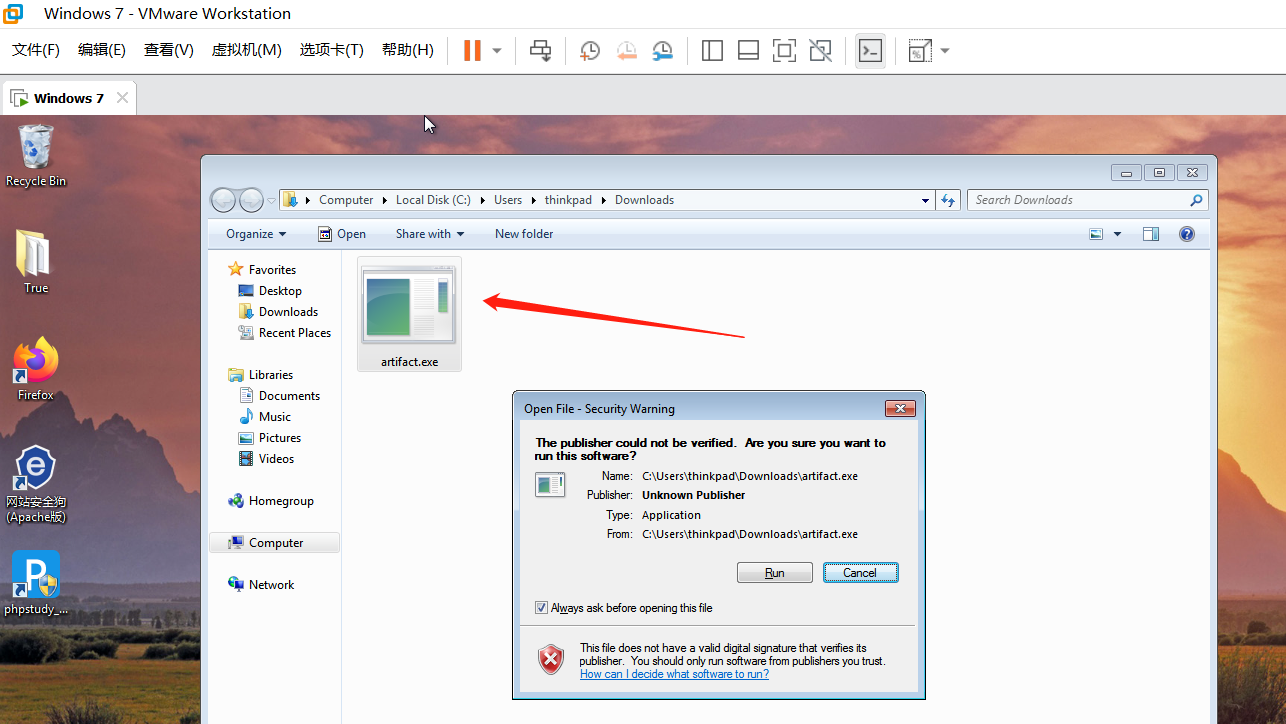Image resolution: width=1286 pixels, height=724 pixels.
Task: Toggle the console view icon
Action: click(x=871, y=50)
